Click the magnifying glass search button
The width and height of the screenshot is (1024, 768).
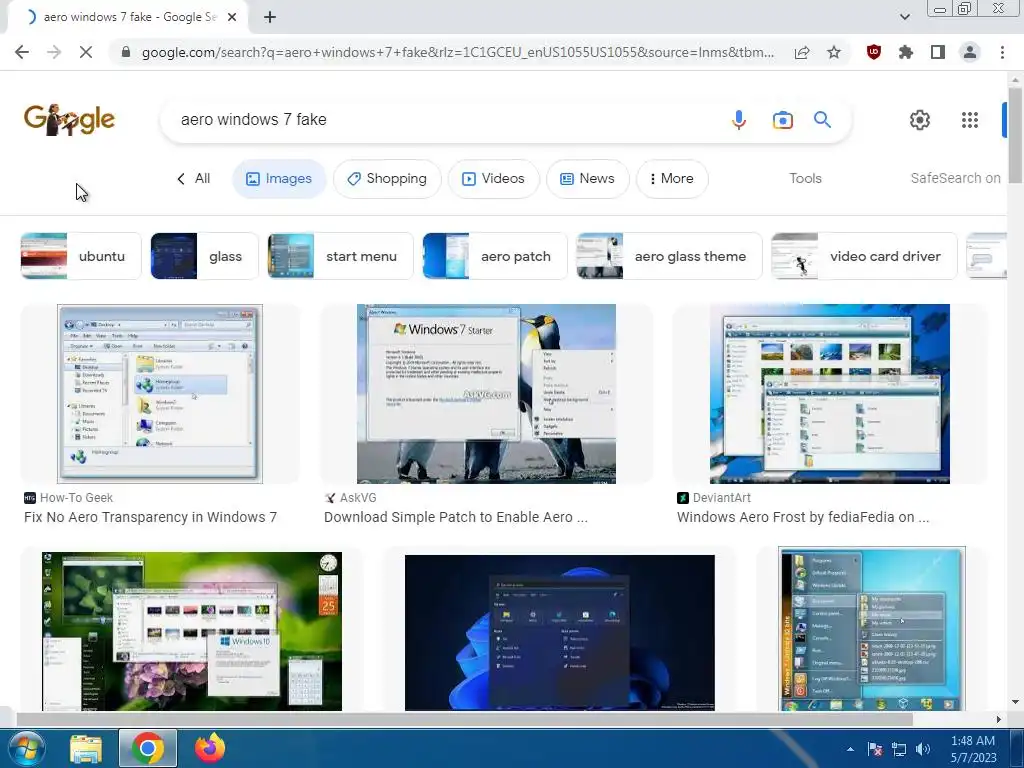(x=822, y=120)
